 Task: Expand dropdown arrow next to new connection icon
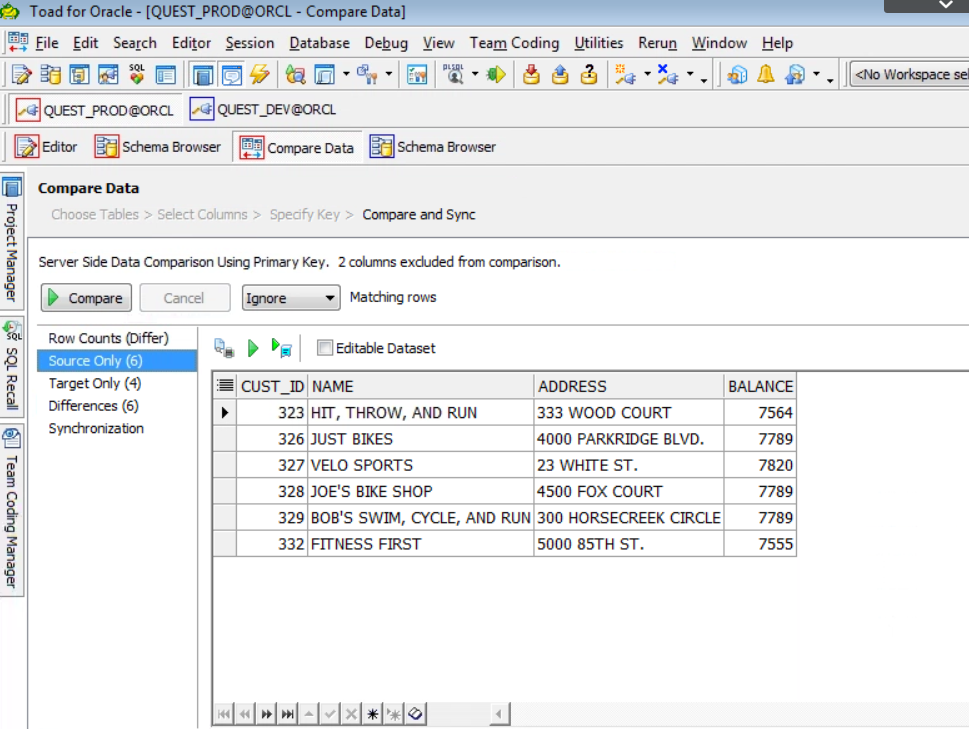coord(647,75)
